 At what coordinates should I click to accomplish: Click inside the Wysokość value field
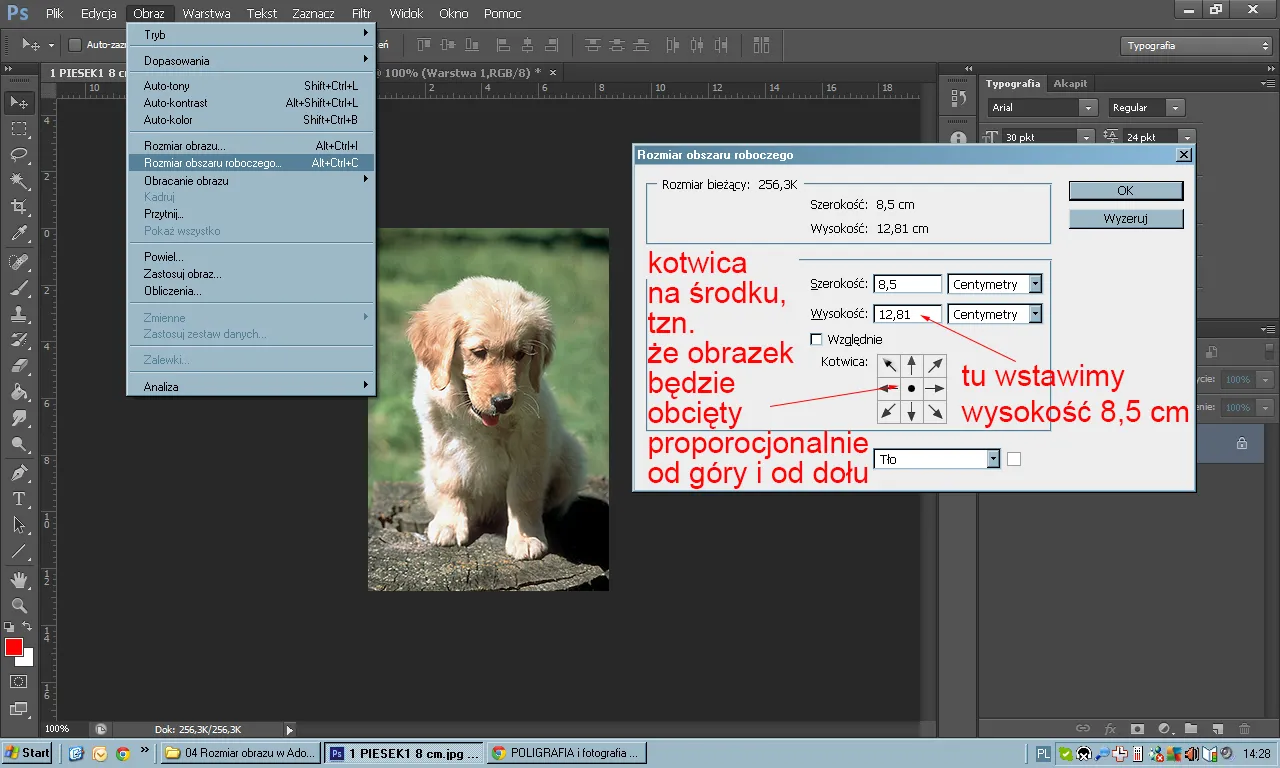900,314
